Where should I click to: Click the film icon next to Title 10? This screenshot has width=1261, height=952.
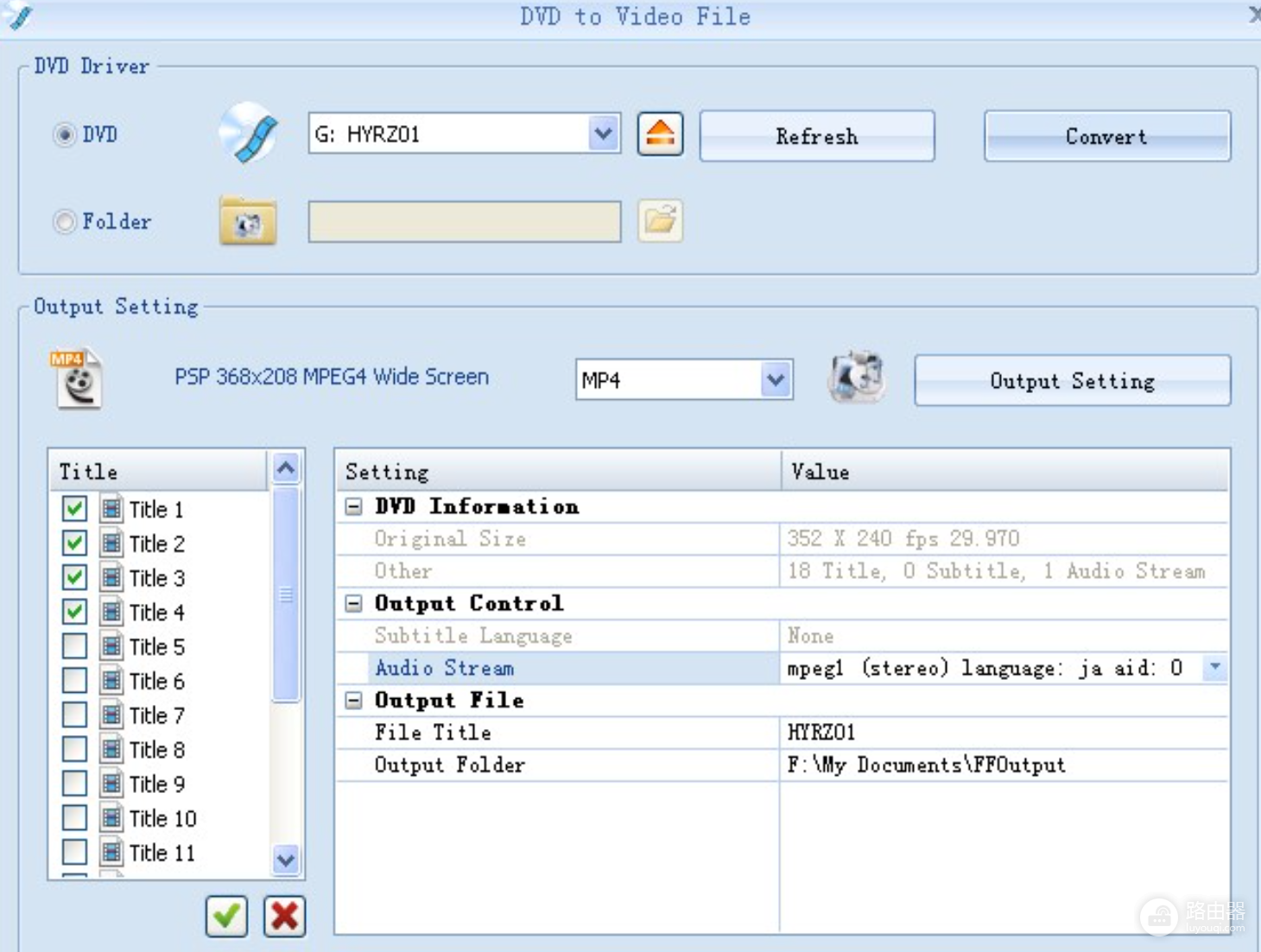click(111, 817)
